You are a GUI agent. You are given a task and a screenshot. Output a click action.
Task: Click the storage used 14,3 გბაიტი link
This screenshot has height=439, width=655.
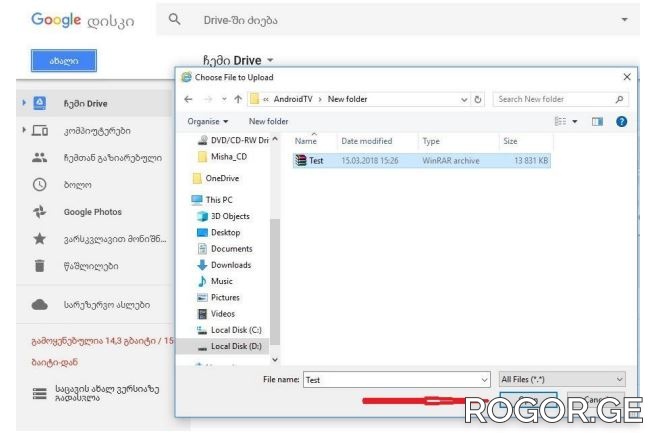pos(102,341)
